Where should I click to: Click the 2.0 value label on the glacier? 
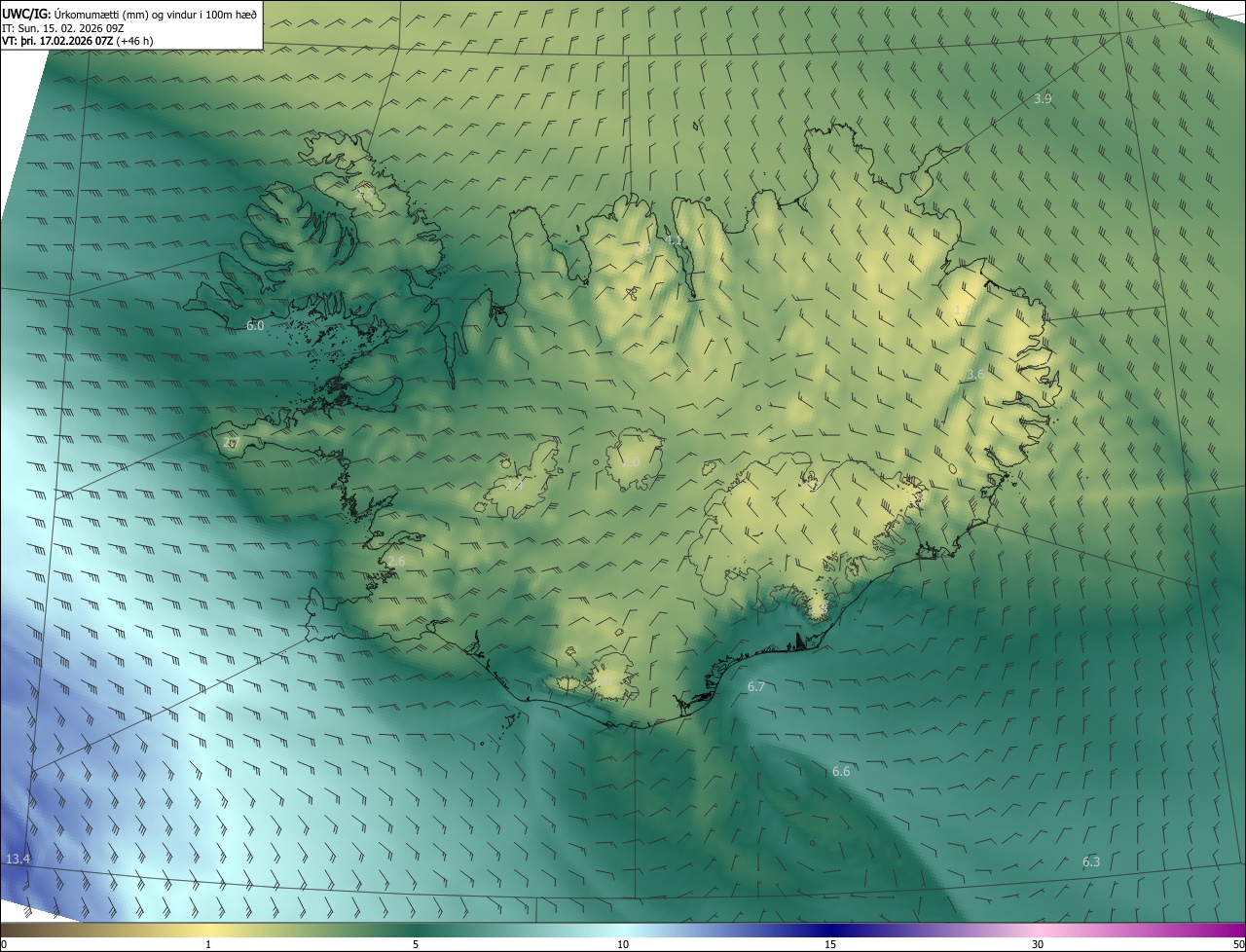(631, 462)
